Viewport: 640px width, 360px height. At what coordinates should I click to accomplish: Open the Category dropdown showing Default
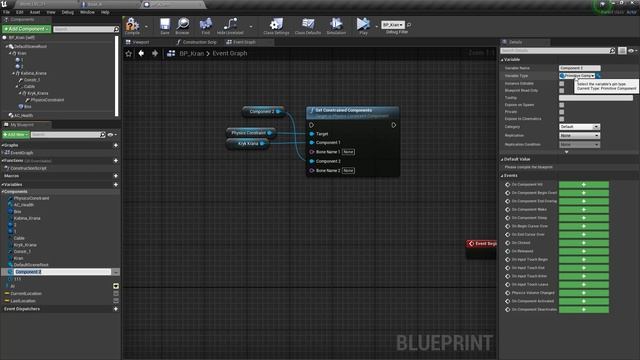tap(579, 127)
